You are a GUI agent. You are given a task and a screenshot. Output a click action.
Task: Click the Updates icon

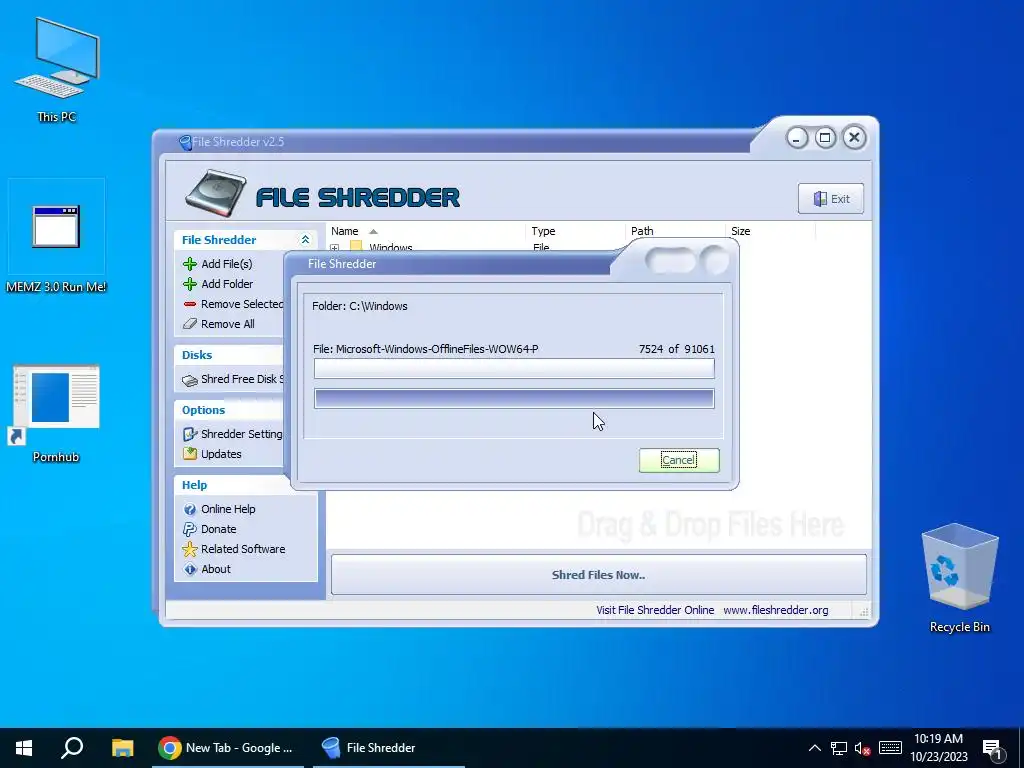pos(190,454)
